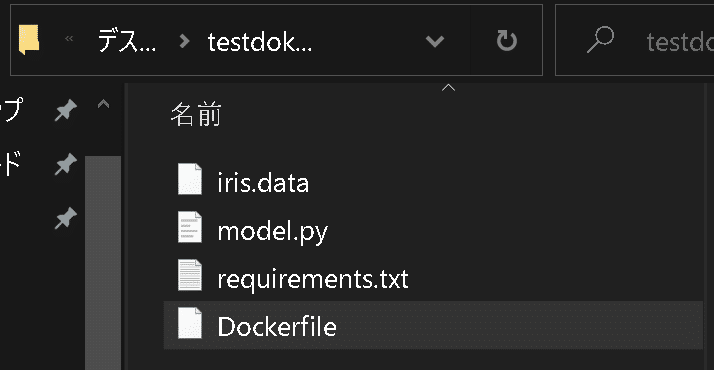
Task: Click the refresh button in address bar
Action: 506,41
